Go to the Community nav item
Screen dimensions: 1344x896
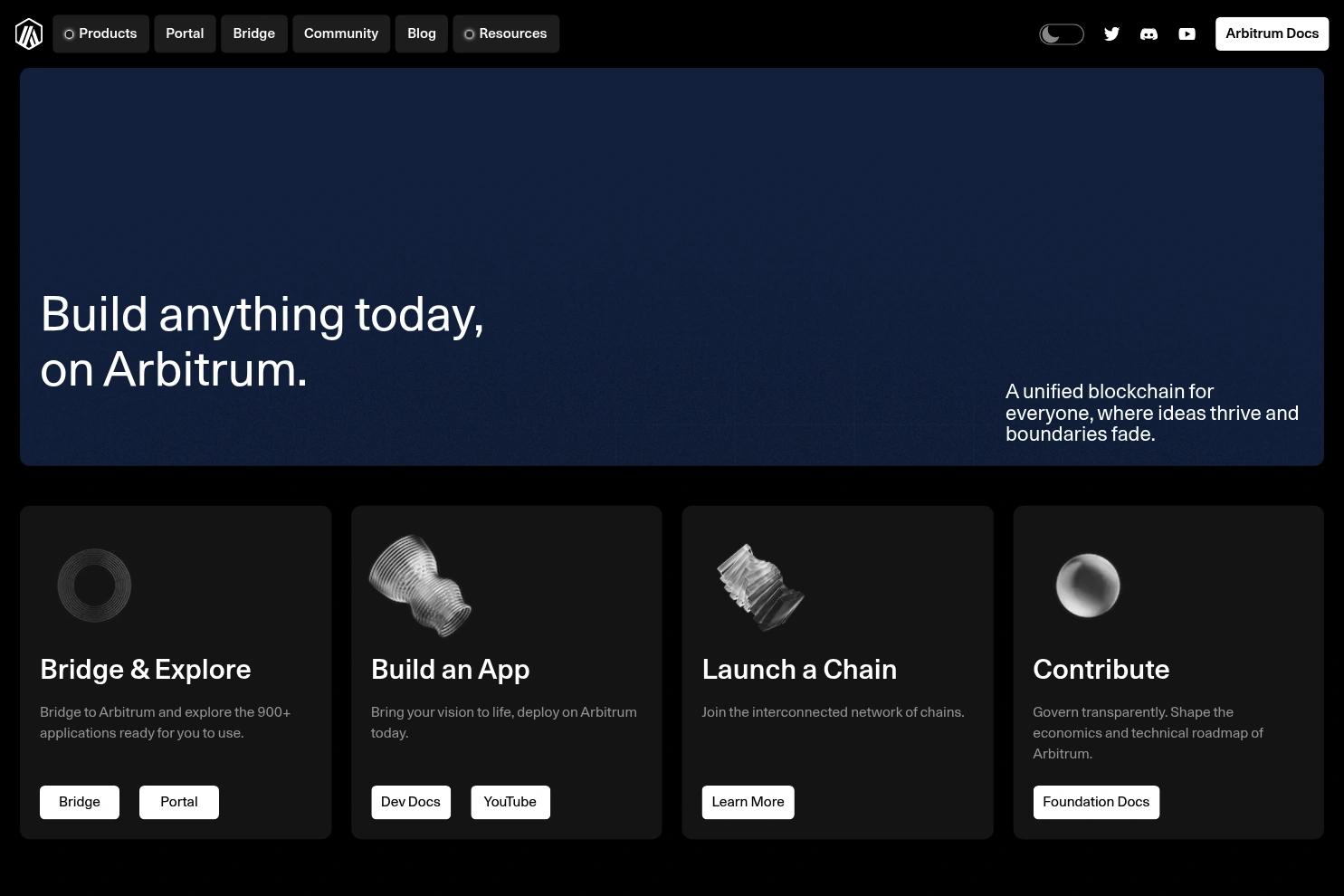pyautogui.click(x=341, y=33)
